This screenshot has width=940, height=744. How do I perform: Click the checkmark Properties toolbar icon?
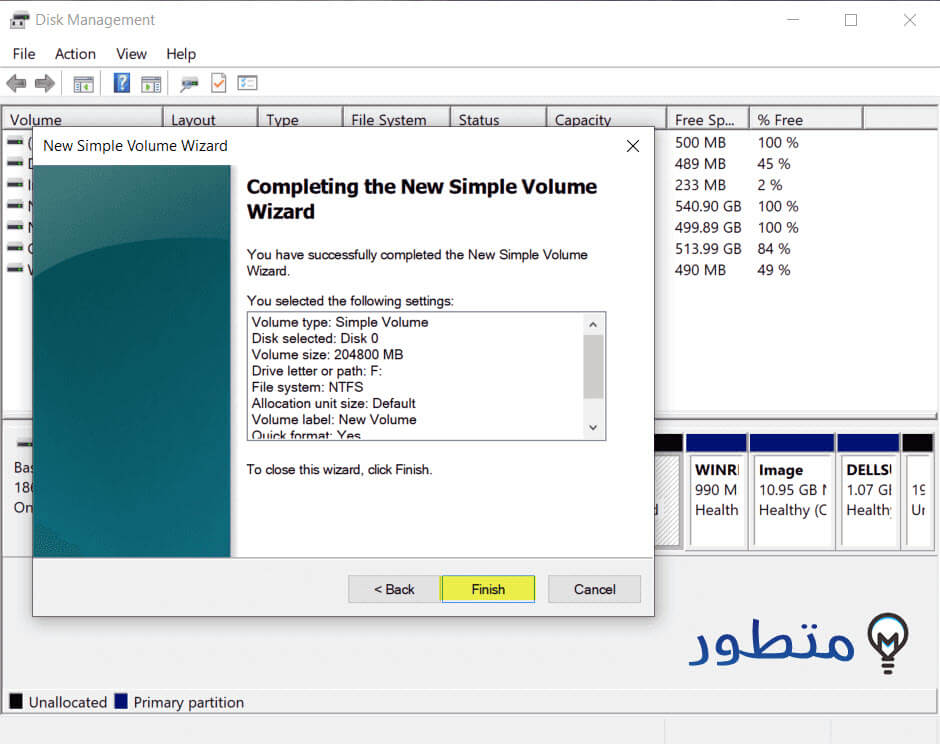click(x=219, y=83)
